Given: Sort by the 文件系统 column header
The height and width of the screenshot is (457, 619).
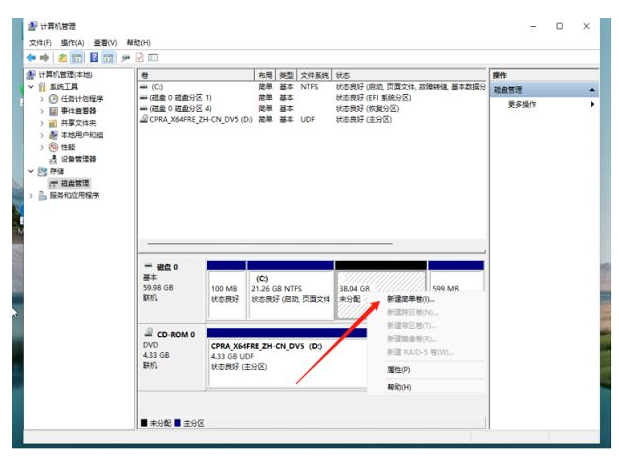Looking at the screenshot, I should pyautogui.click(x=314, y=75).
